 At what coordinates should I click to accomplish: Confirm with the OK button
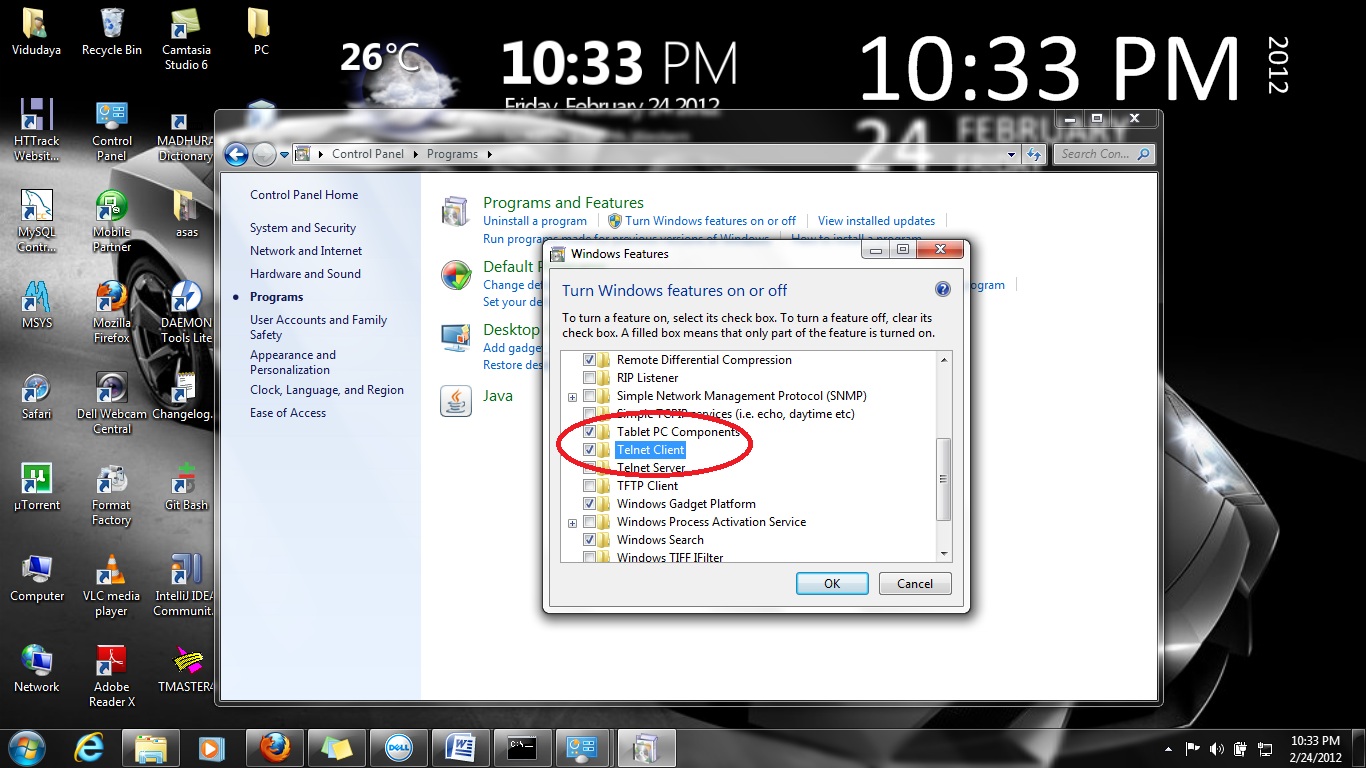(832, 584)
